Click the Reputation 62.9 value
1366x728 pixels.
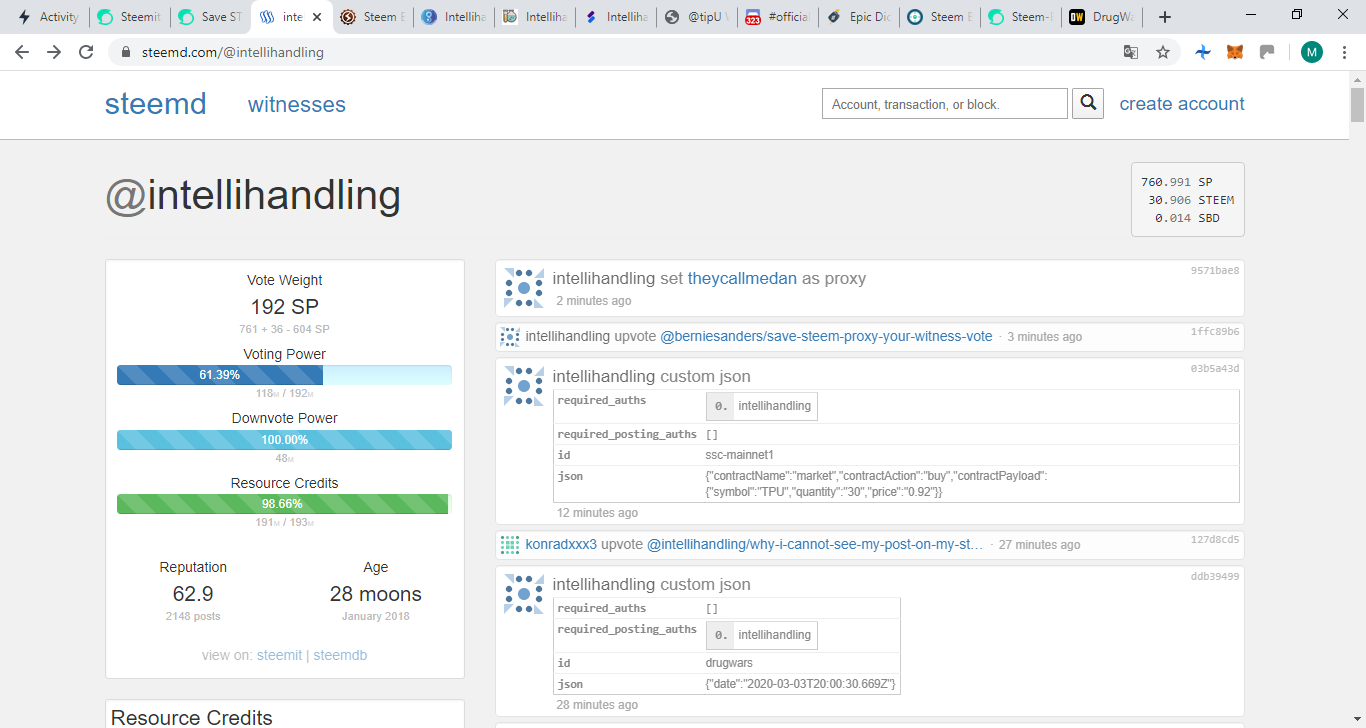pyautogui.click(x=193, y=594)
